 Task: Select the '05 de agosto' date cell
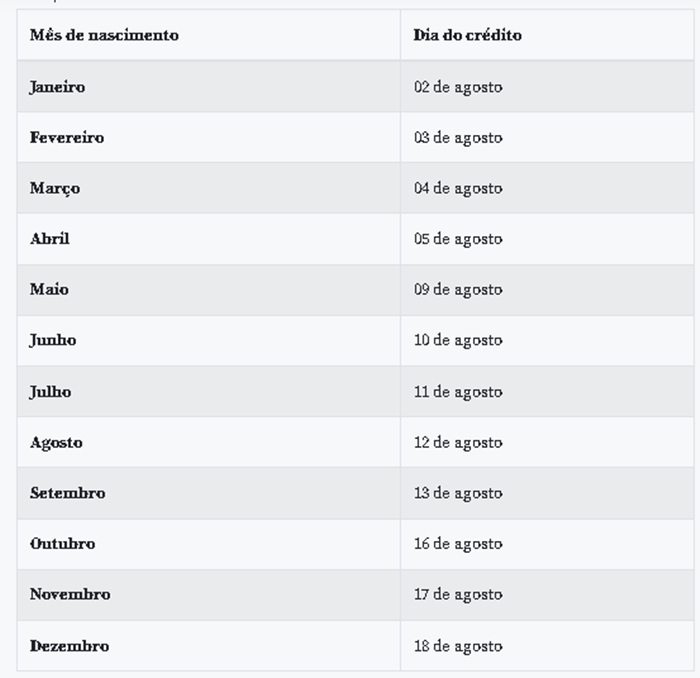pos(458,239)
